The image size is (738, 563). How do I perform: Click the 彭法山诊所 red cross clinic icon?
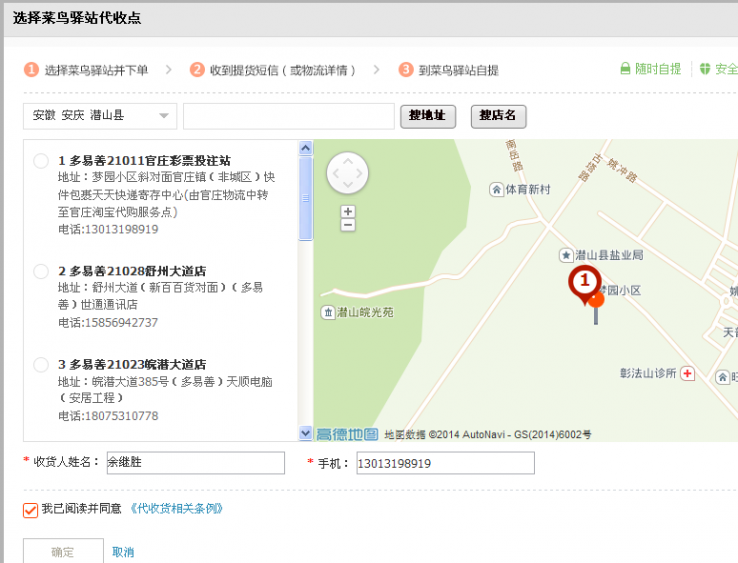pyautogui.click(x=688, y=374)
